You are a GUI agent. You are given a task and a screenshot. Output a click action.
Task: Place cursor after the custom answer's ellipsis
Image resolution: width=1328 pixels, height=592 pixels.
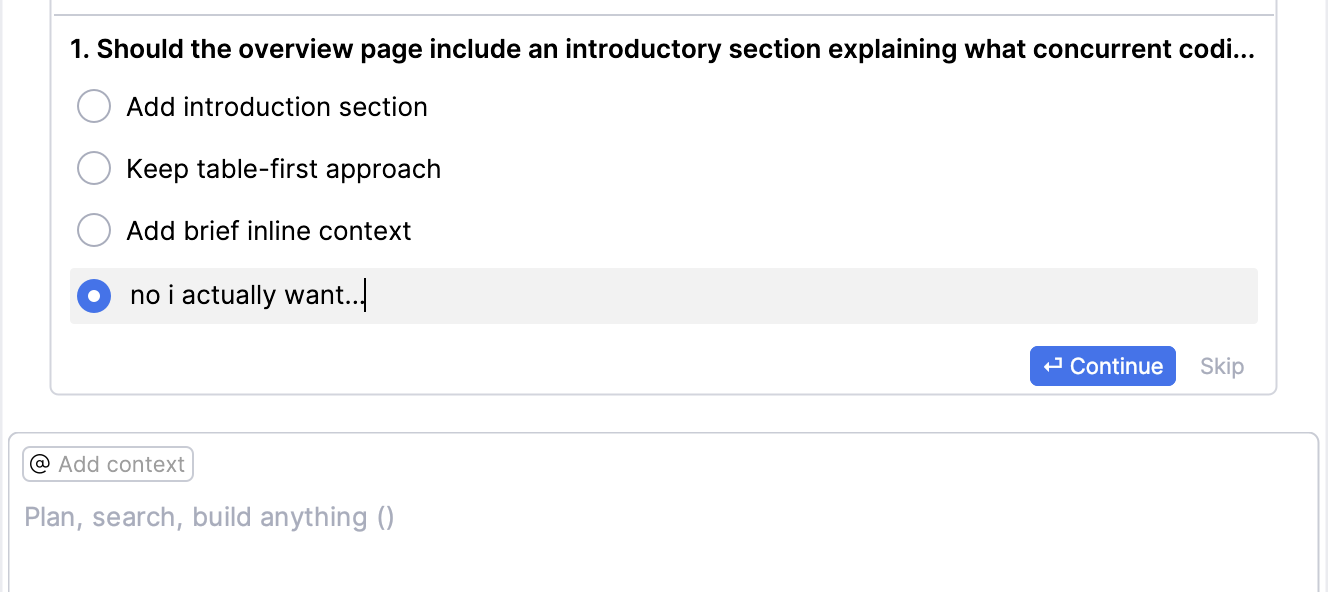click(366, 295)
